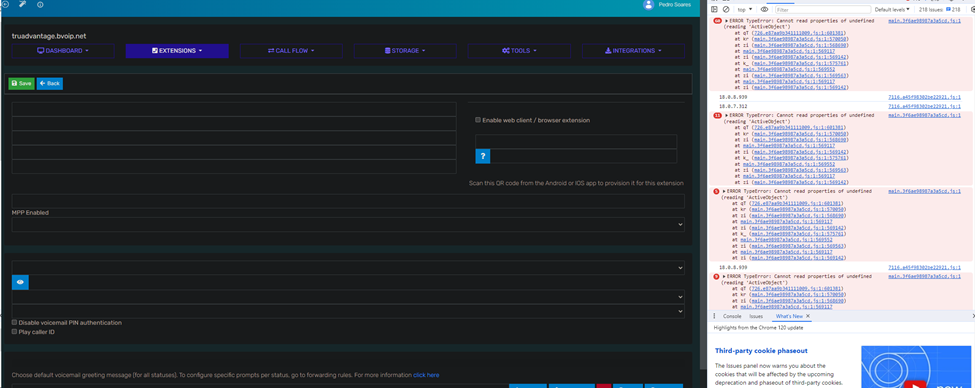
Task: Click the green Save button
Action: pyautogui.click(x=21, y=83)
